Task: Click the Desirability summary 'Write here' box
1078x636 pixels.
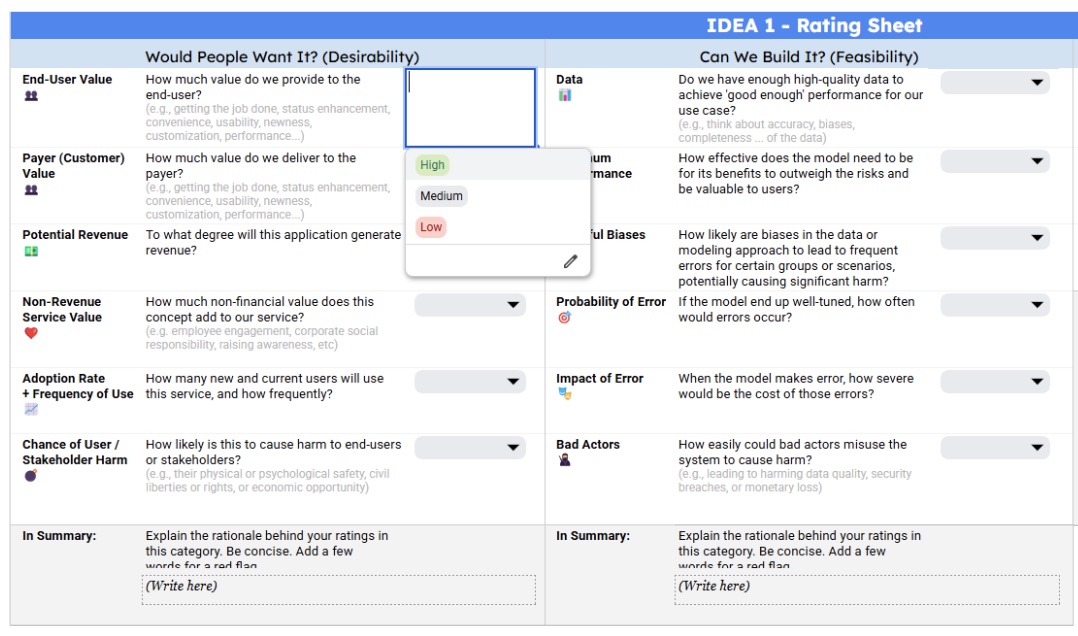Action: point(338,589)
